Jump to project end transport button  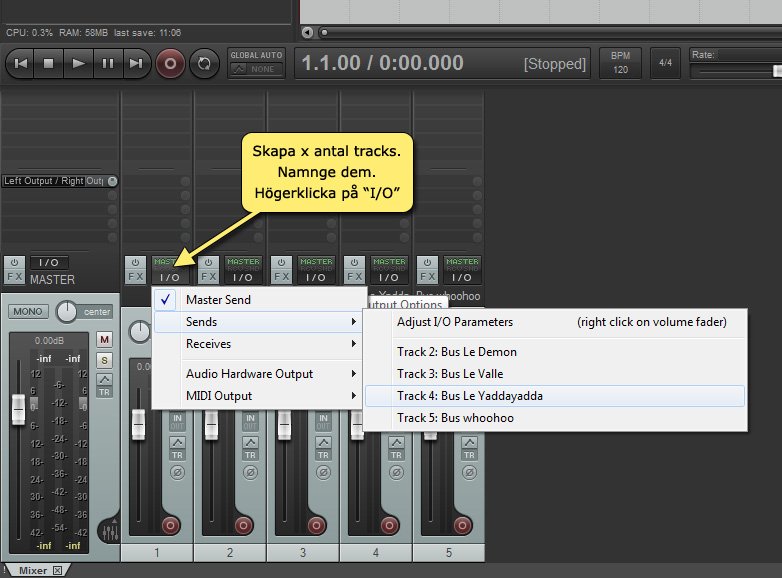point(136,63)
